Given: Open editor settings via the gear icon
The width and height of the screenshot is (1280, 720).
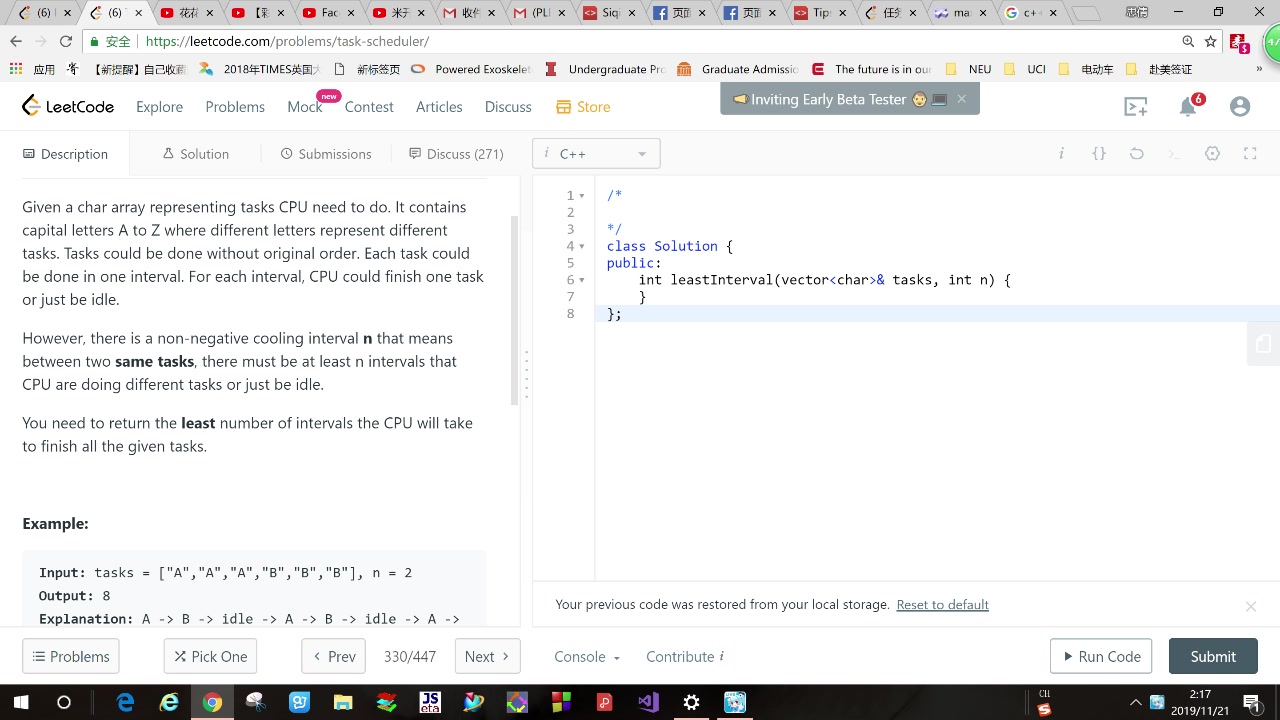Looking at the screenshot, I should pos(1212,153).
